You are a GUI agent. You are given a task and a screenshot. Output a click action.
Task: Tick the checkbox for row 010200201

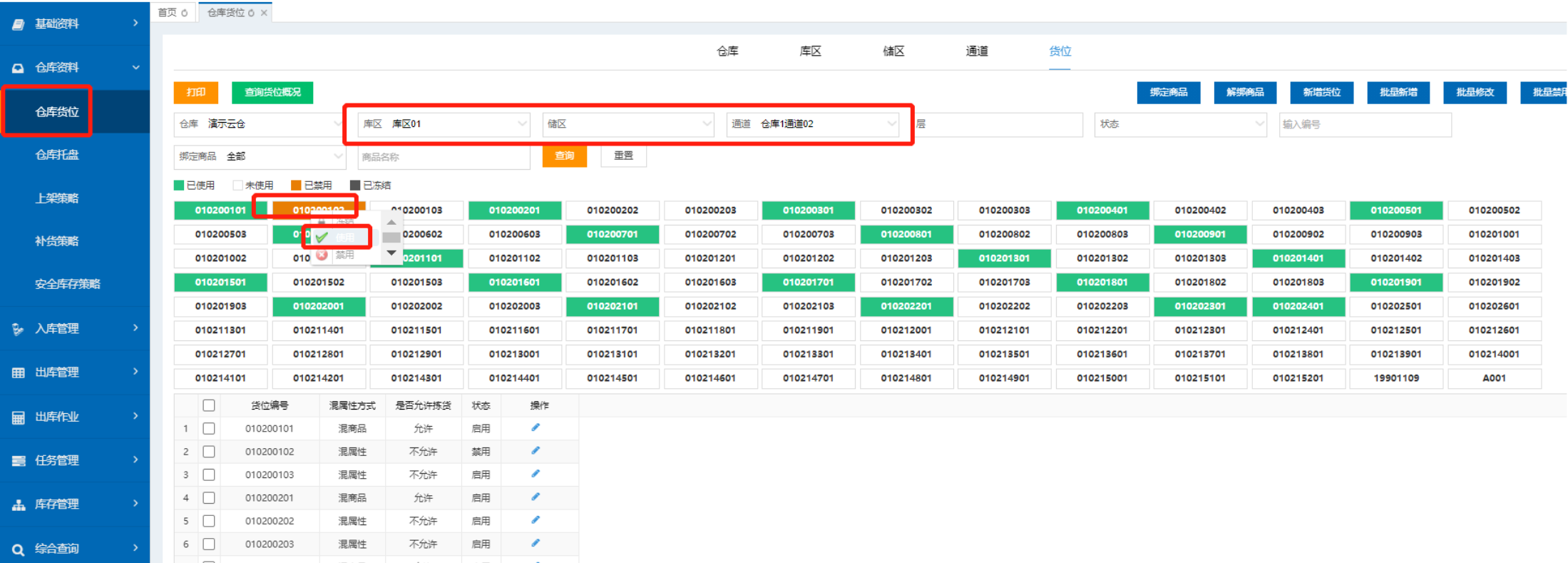(209, 497)
